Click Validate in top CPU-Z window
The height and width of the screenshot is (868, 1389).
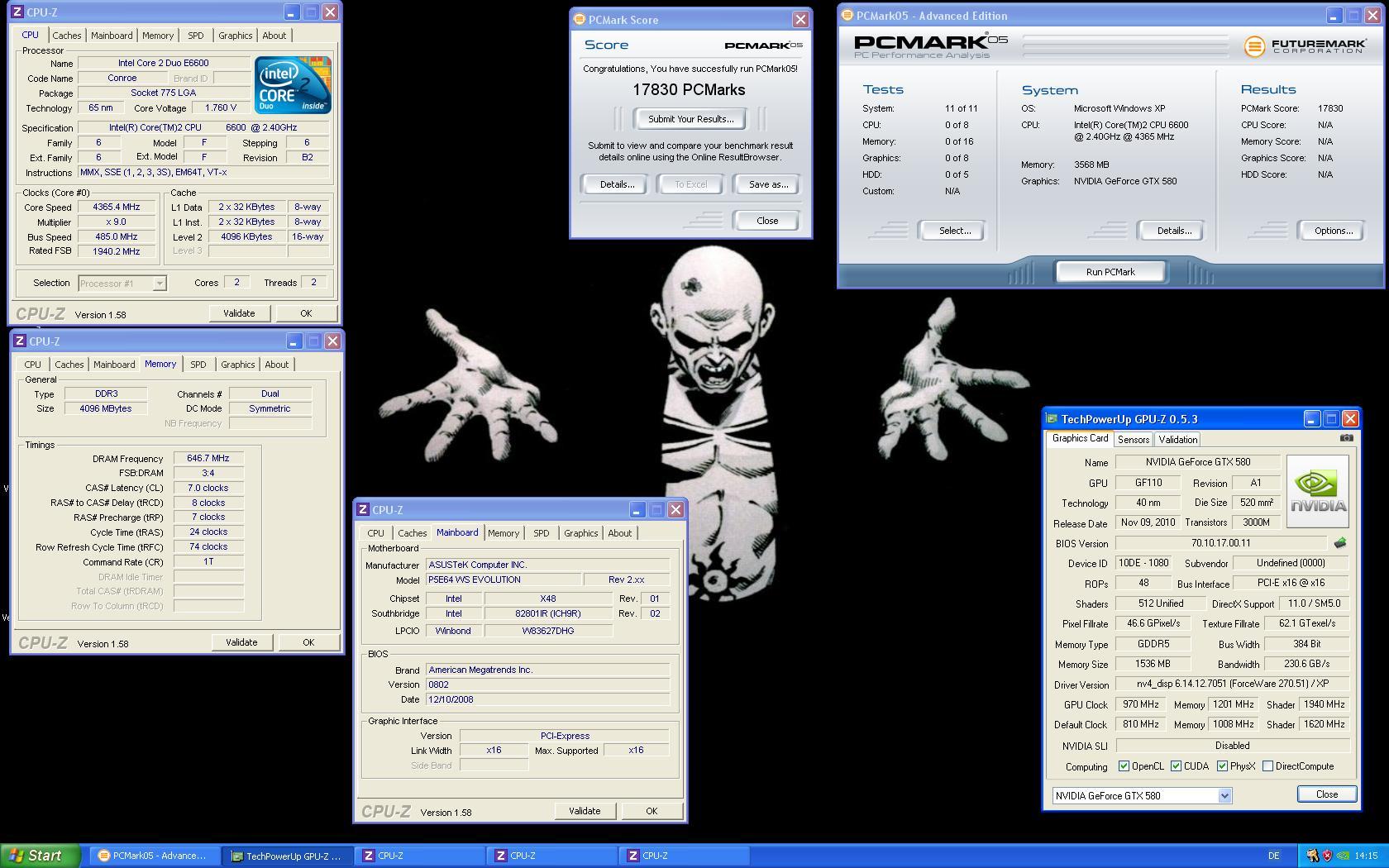239,313
